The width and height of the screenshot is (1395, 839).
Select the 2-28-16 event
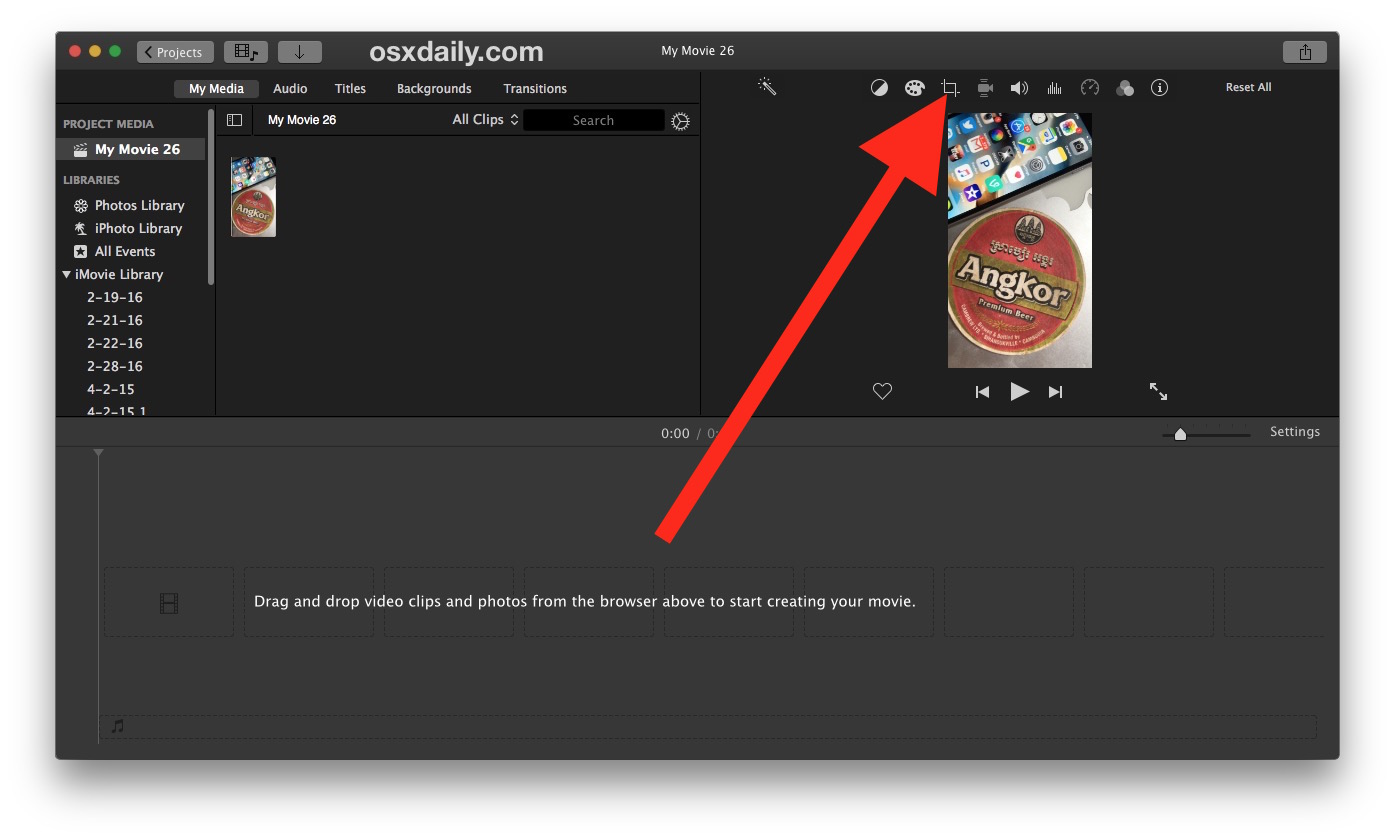(x=115, y=366)
